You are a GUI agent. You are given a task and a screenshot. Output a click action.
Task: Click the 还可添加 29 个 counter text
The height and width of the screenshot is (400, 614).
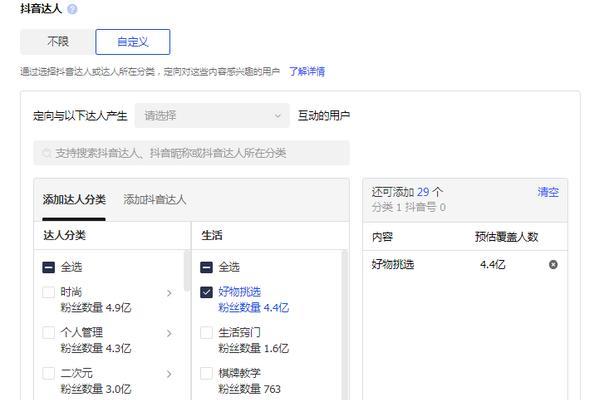(407, 192)
